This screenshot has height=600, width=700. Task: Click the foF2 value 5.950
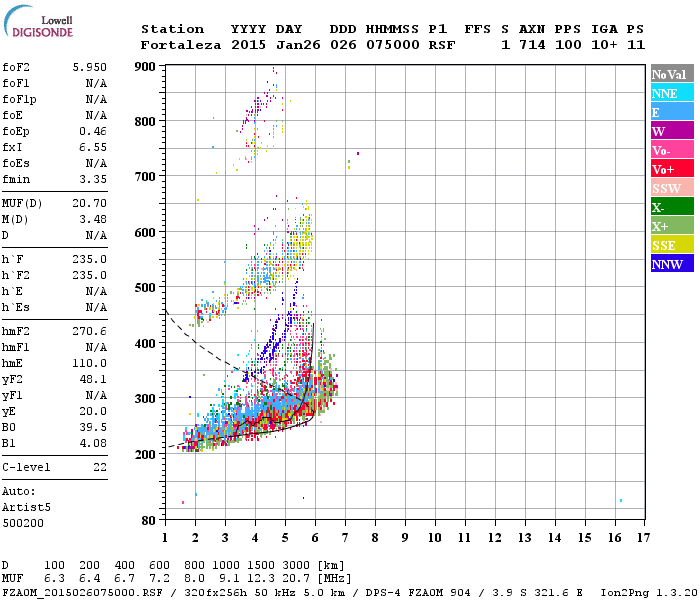[x=90, y=67]
